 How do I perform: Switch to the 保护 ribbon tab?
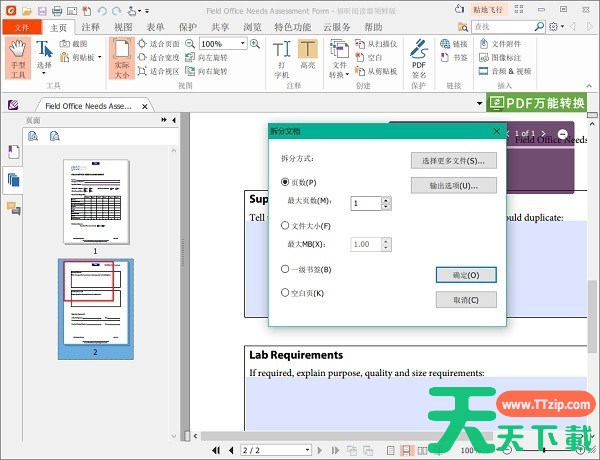pos(187,27)
